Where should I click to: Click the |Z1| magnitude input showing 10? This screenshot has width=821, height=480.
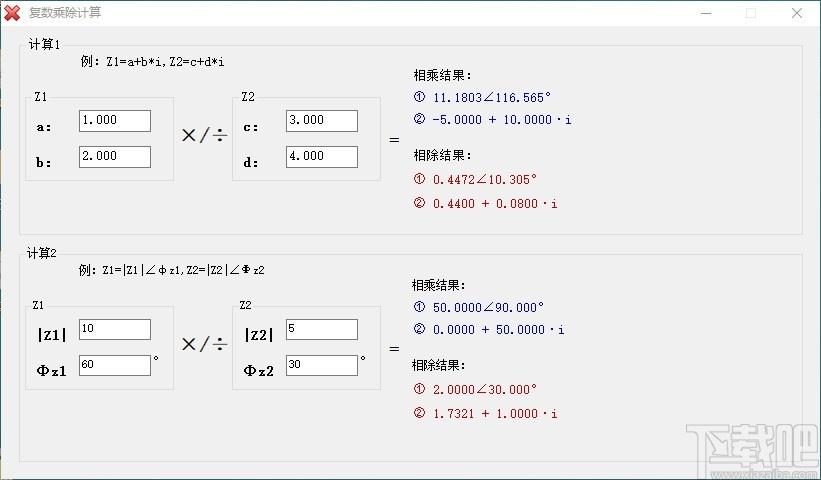(x=115, y=329)
